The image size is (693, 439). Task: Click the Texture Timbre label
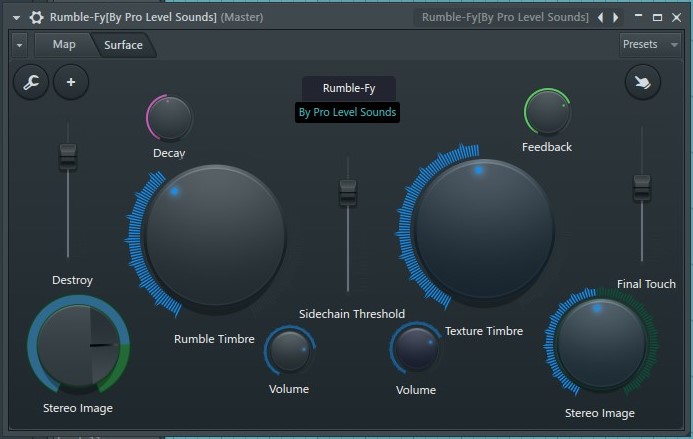click(484, 331)
